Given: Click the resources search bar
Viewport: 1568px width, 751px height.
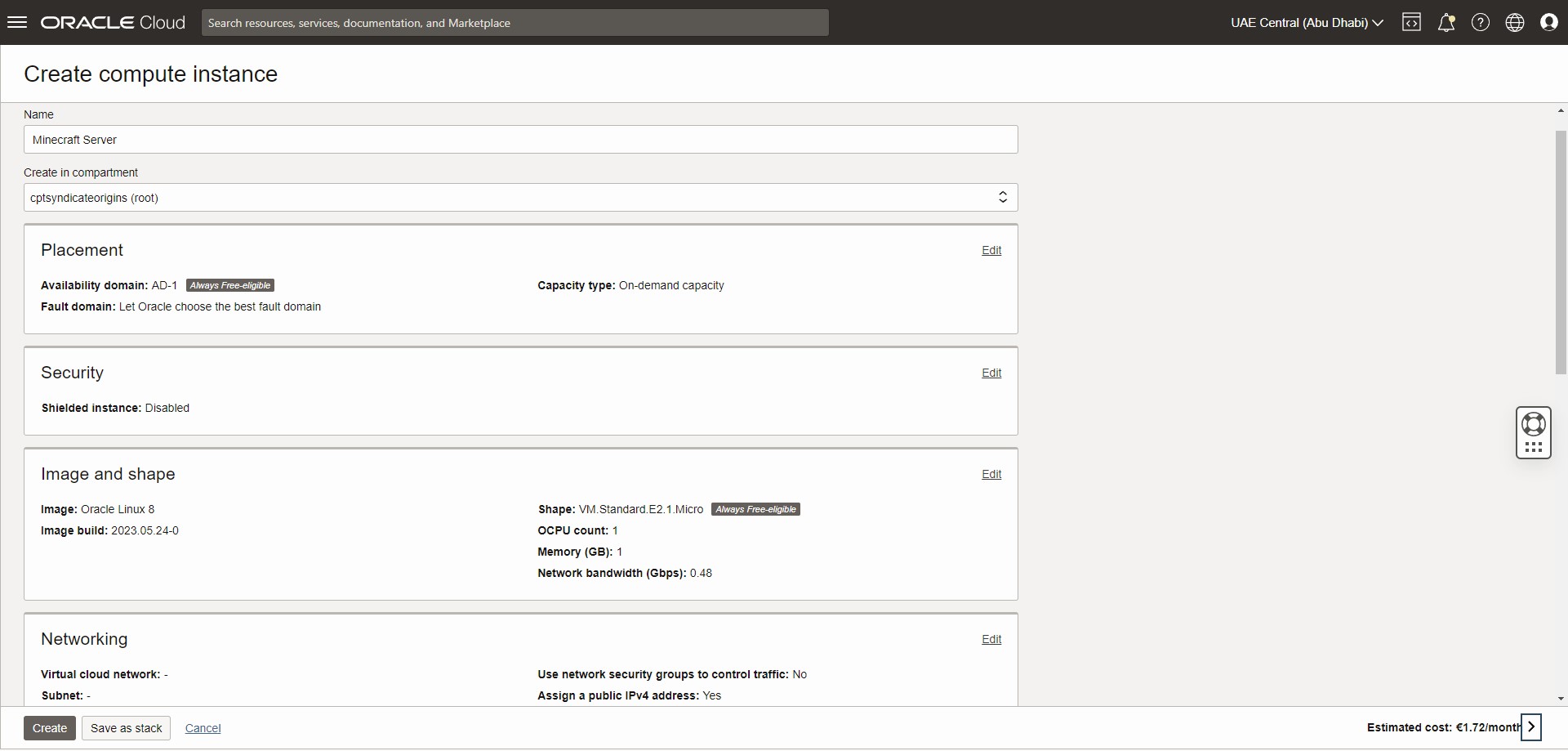Looking at the screenshot, I should point(514,22).
